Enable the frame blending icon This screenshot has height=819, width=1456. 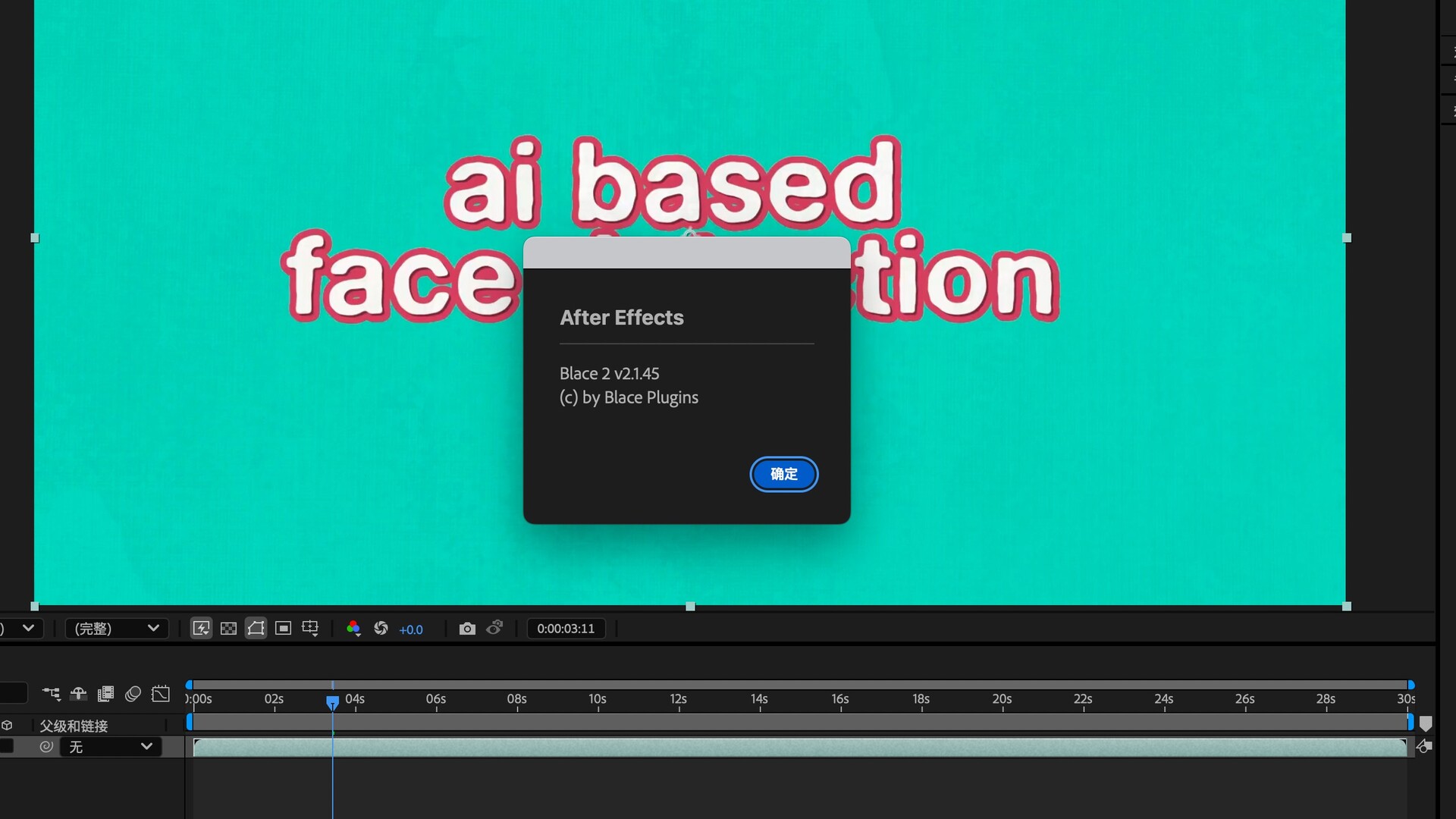tap(105, 694)
